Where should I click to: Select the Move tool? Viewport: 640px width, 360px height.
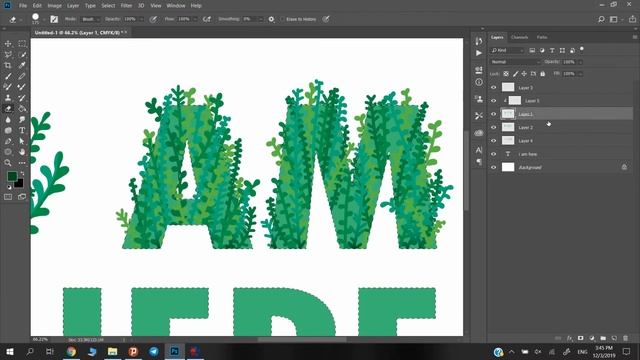8,44
